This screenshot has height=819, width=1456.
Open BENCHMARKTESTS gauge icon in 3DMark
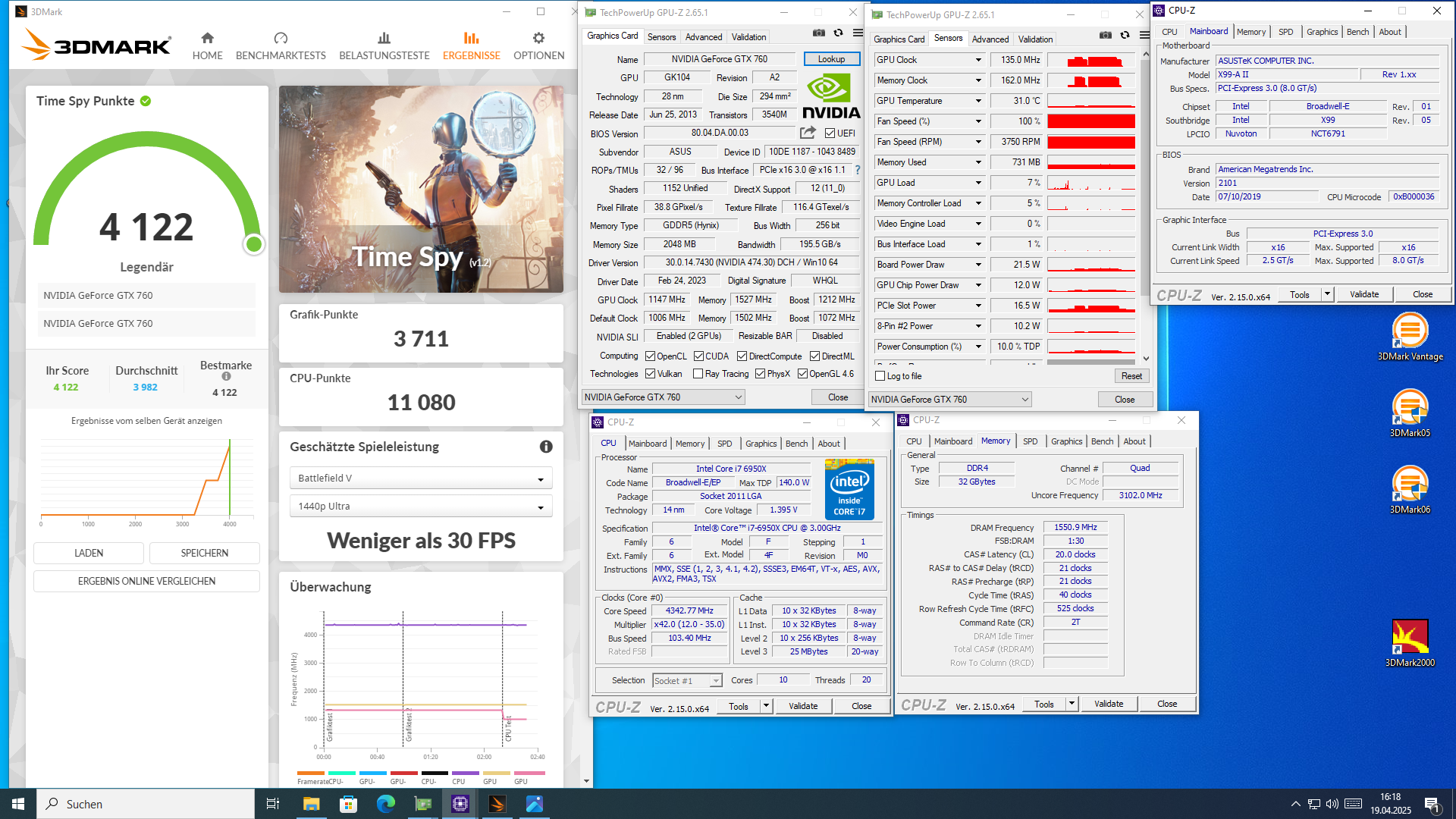[x=281, y=38]
